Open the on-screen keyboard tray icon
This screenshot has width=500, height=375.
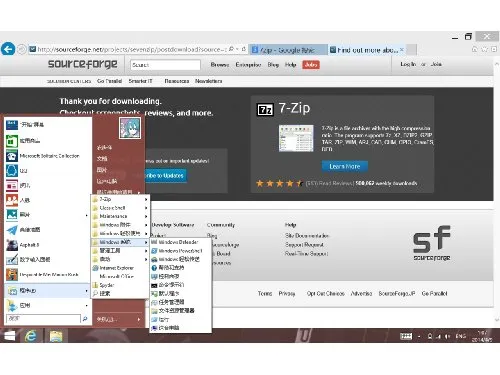406,336
